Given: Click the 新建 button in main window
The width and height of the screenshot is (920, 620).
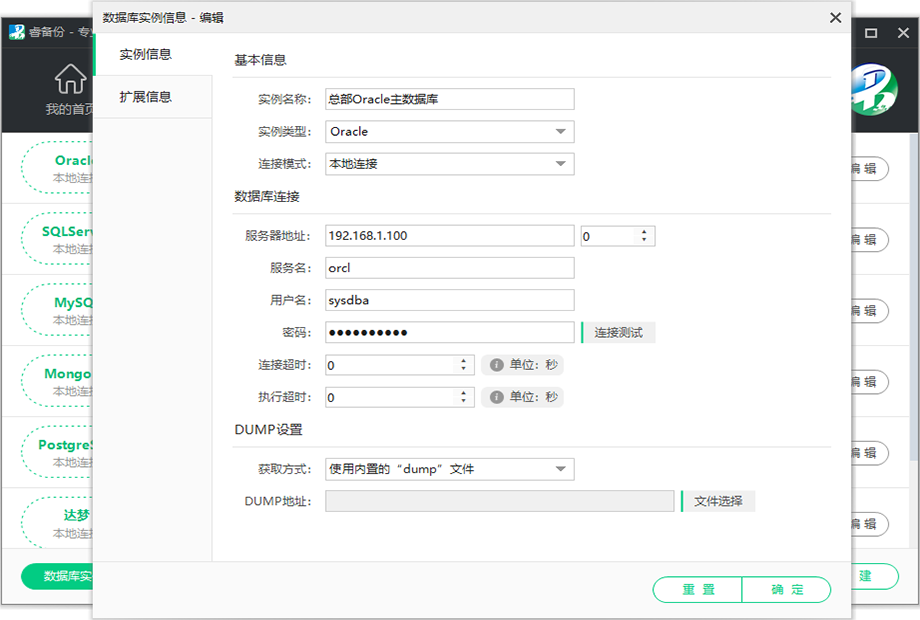Looking at the screenshot, I should 874,576.
